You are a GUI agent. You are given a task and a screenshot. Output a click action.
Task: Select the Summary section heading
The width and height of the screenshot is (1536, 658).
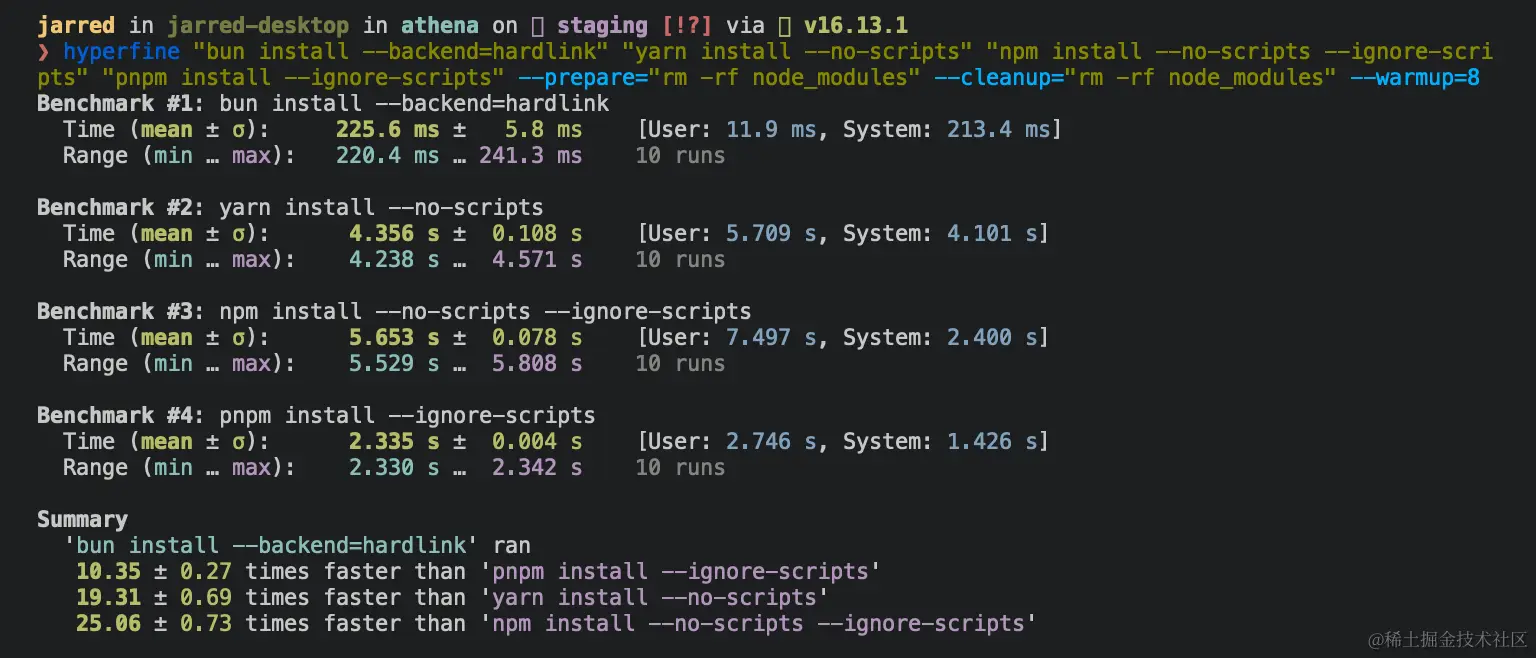tap(81, 519)
